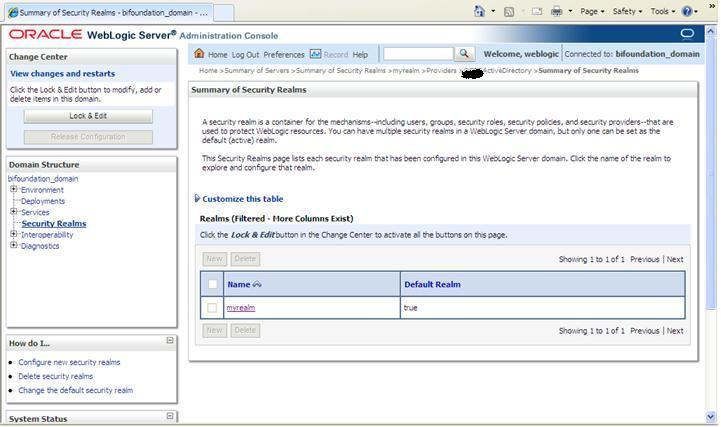Click the sort arrows icon beside Name column

point(257,284)
